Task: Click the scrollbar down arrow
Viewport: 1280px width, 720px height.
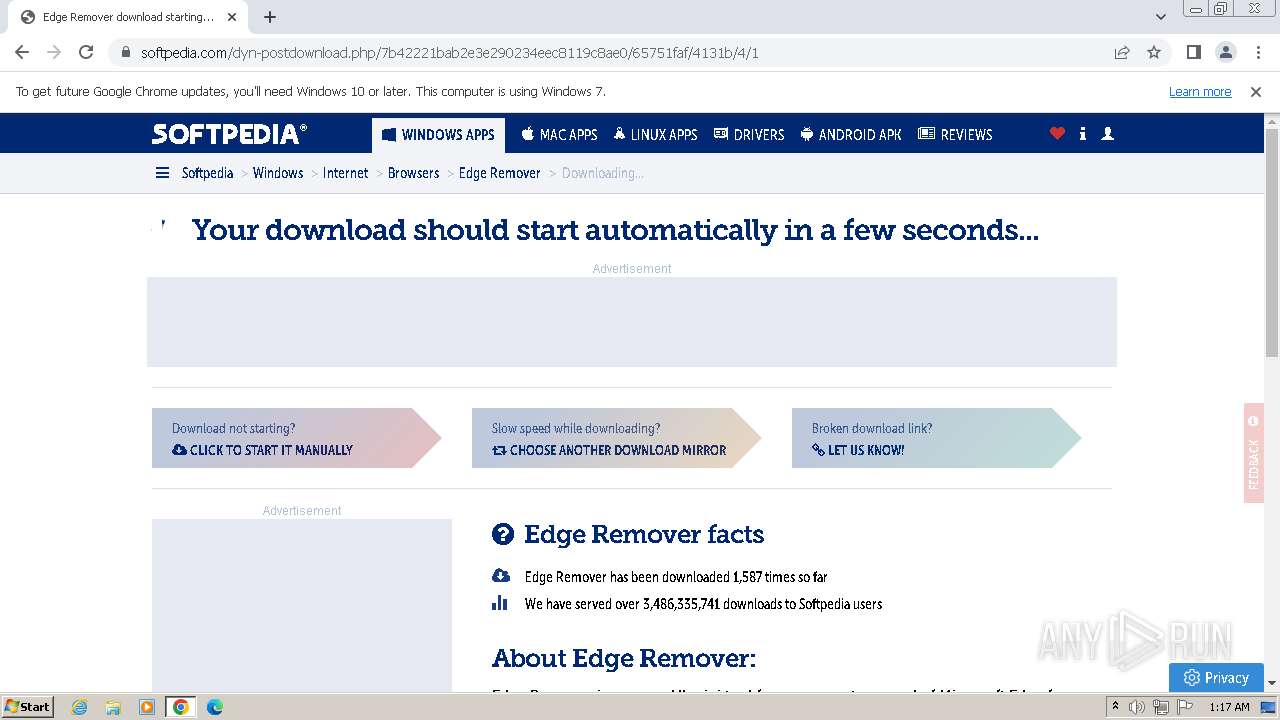Action: coord(1272,683)
